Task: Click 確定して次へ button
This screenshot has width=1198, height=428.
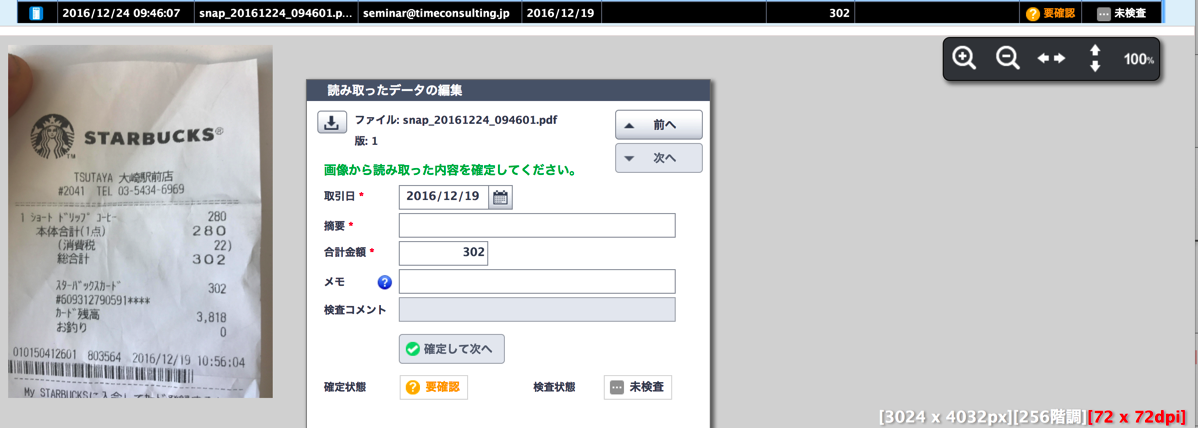Action: (x=452, y=349)
